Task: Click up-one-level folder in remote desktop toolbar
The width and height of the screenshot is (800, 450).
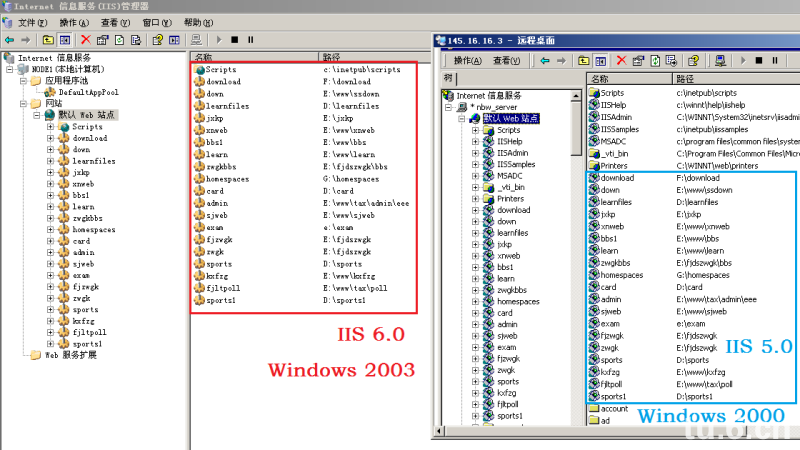Action: [584, 61]
